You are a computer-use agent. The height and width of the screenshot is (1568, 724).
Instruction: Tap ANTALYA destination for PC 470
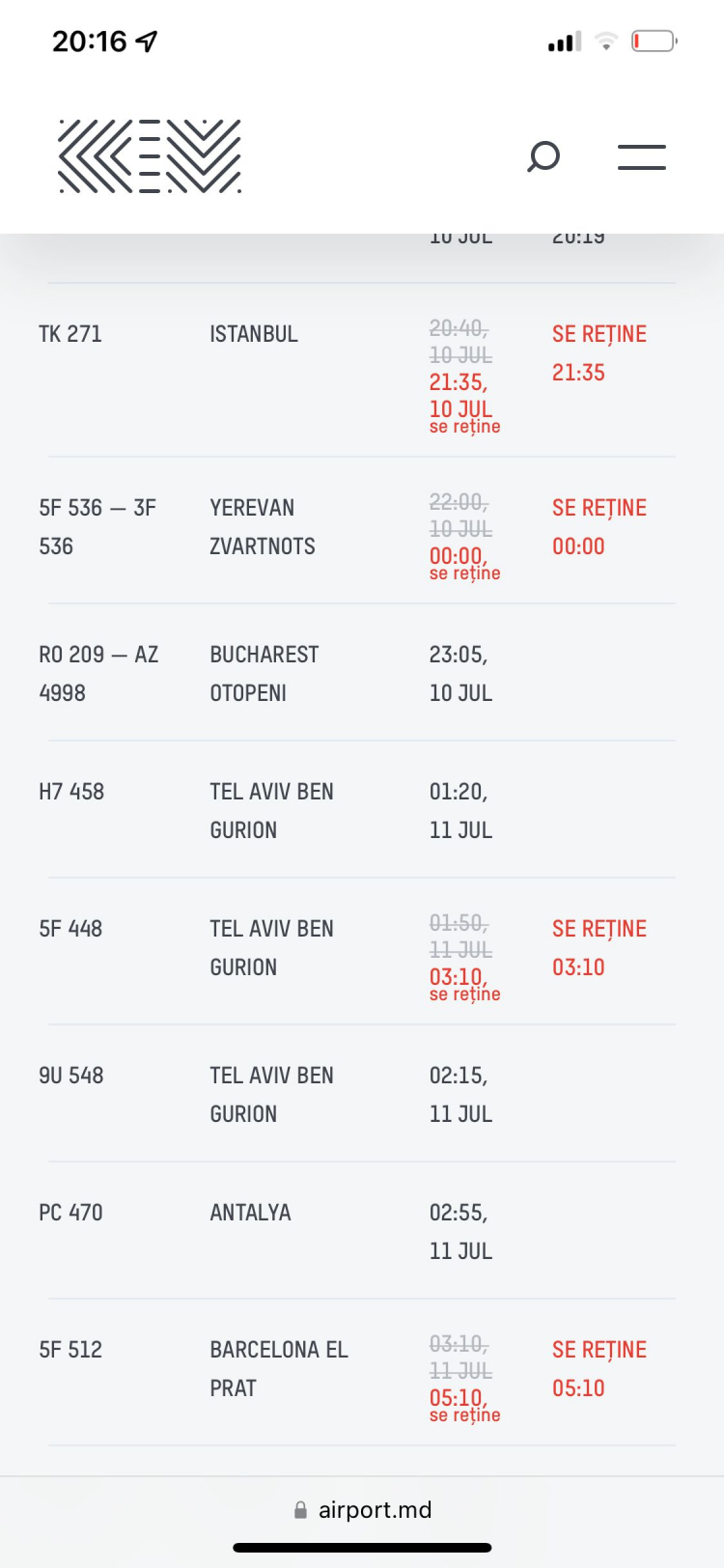(250, 1213)
